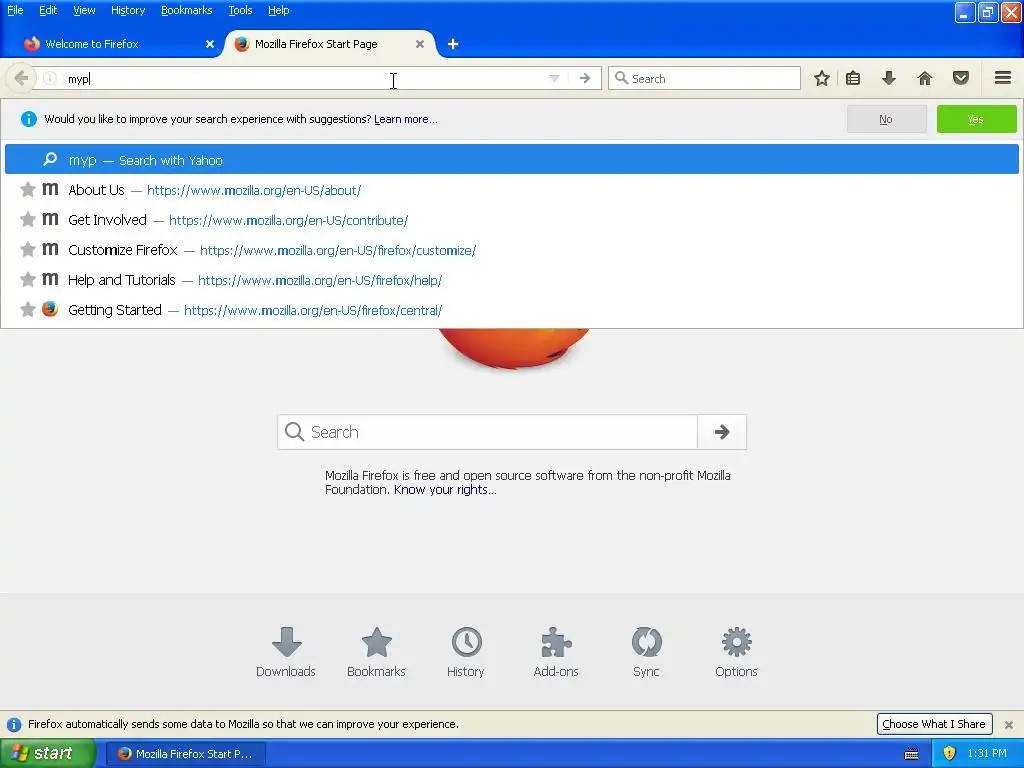Click the star icon beside About Us

tap(27, 189)
